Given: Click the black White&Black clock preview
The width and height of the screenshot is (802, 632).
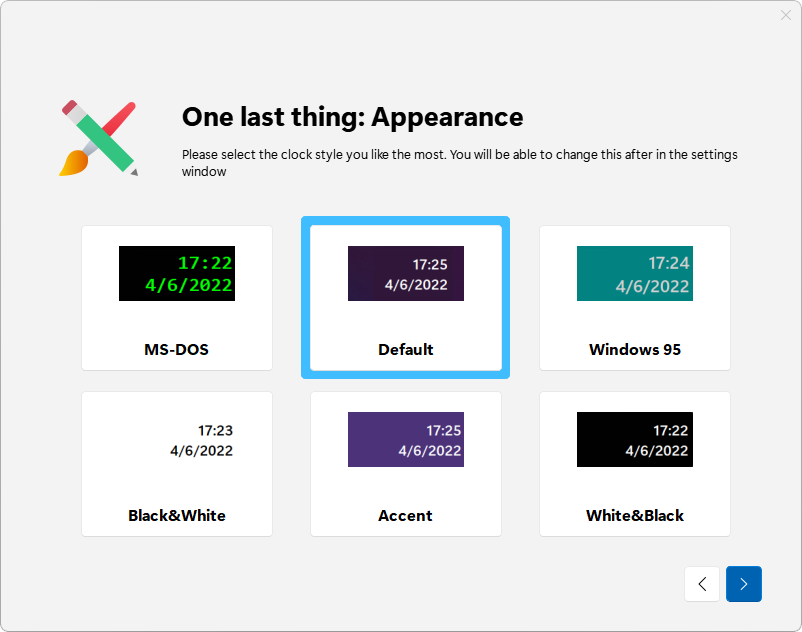Looking at the screenshot, I should [635, 440].
